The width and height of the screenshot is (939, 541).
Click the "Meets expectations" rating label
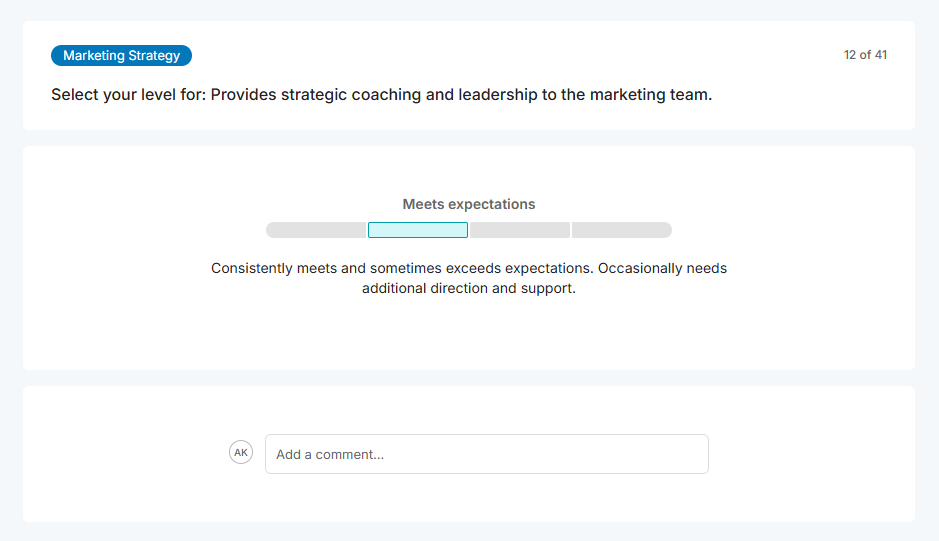(x=469, y=204)
